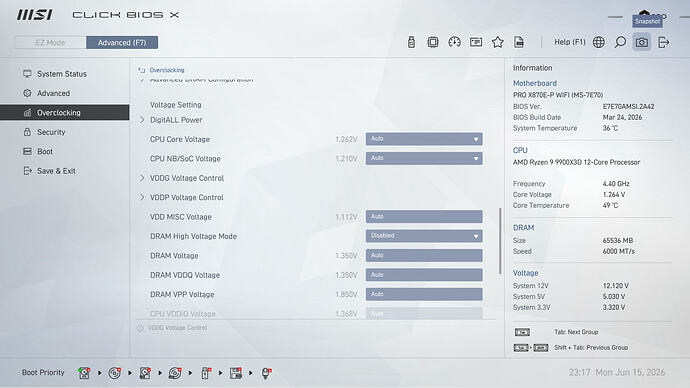
Task: Click BIOS Build Date Mar 24, 2026
Action: pos(622,117)
